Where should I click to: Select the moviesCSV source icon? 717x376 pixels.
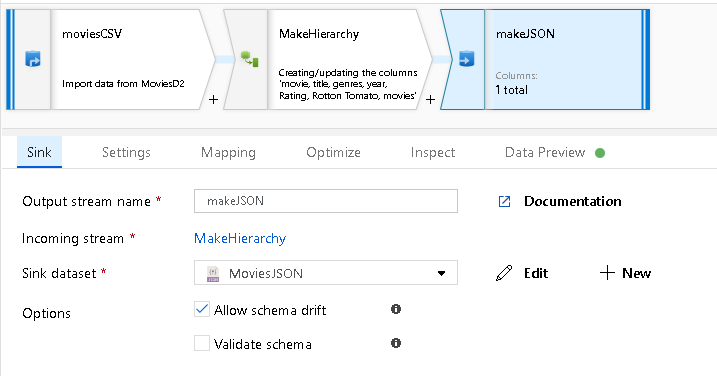(x=32, y=59)
